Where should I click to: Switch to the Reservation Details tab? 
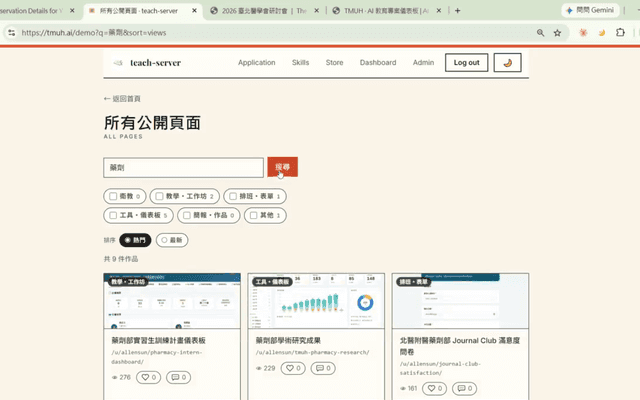point(31,11)
